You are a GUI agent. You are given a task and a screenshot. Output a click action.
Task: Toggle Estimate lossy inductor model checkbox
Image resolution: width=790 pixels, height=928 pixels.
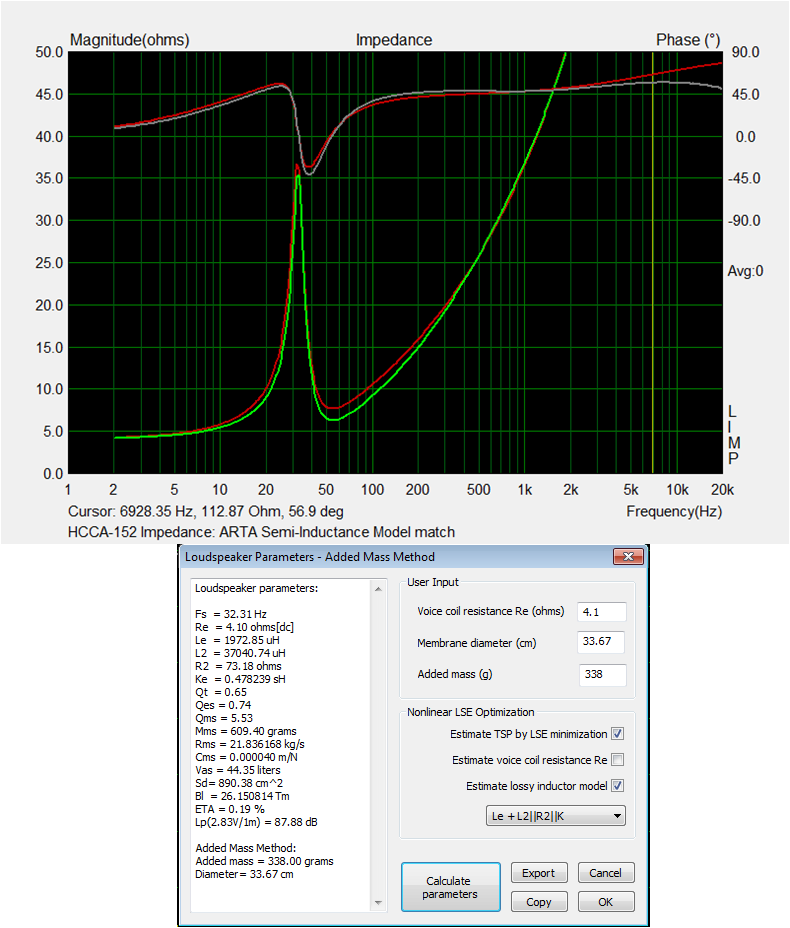(x=617, y=785)
